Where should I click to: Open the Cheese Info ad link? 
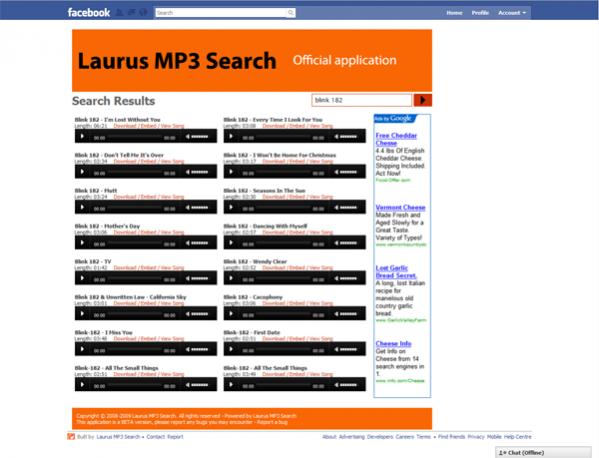click(x=393, y=343)
